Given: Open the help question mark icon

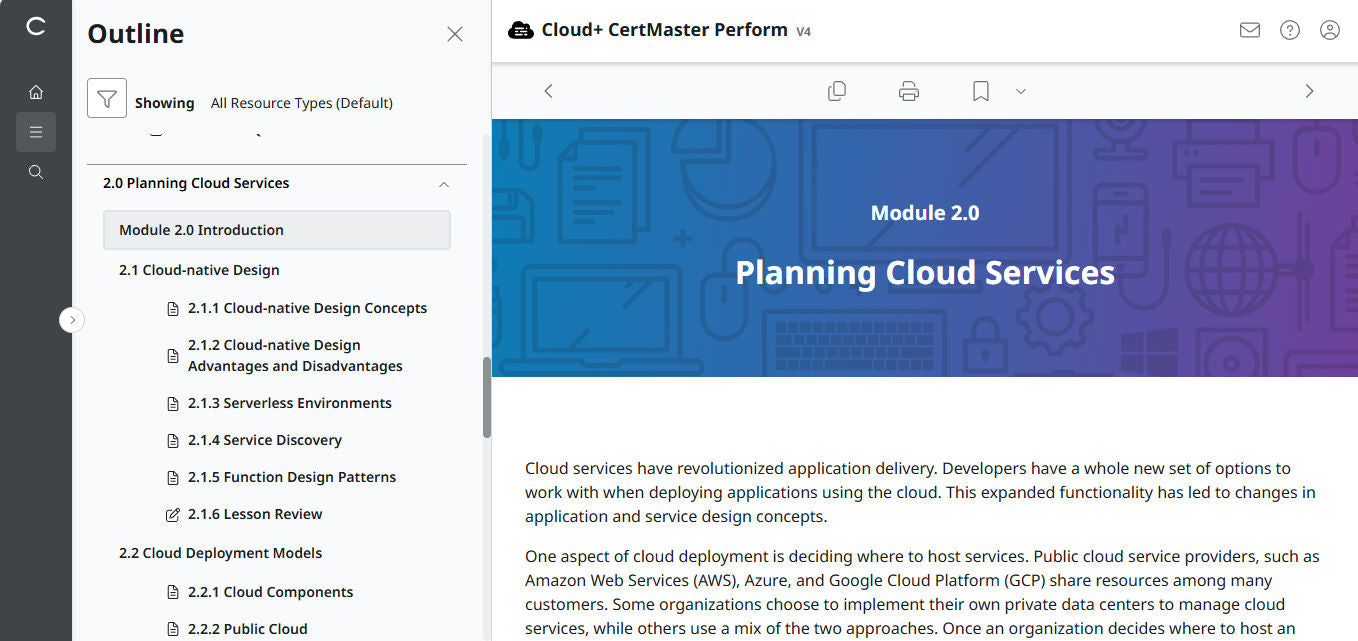Looking at the screenshot, I should pos(1289,30).
